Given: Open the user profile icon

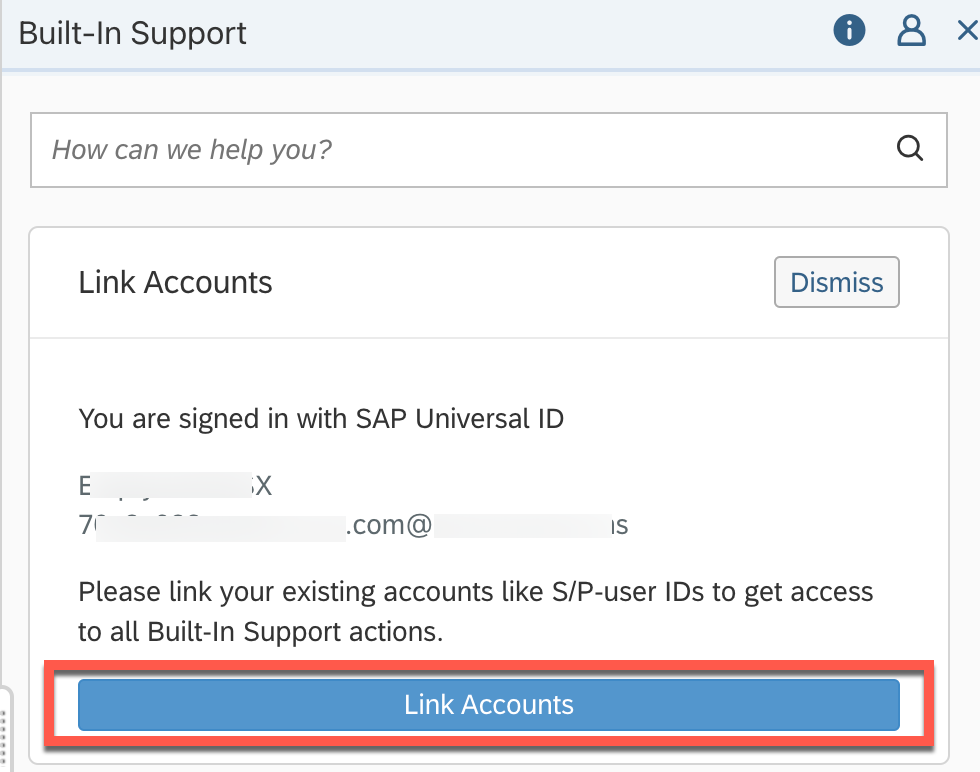Looking at the screenshot, I should [911, 31].
